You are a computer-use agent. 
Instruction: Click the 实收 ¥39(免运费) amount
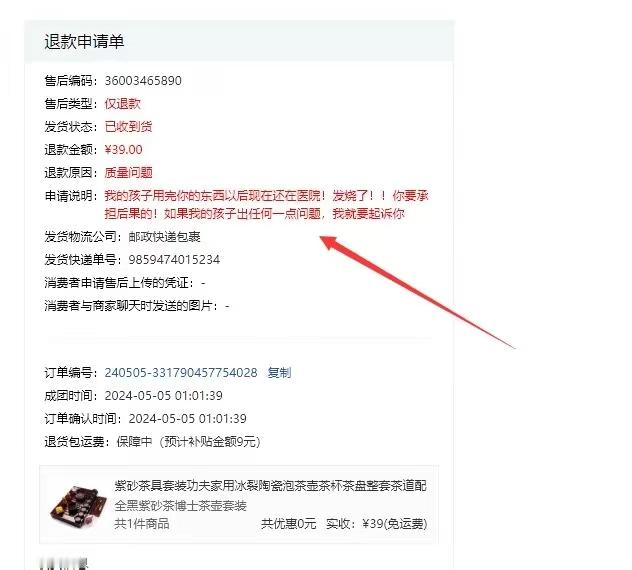tap(376, 524)
